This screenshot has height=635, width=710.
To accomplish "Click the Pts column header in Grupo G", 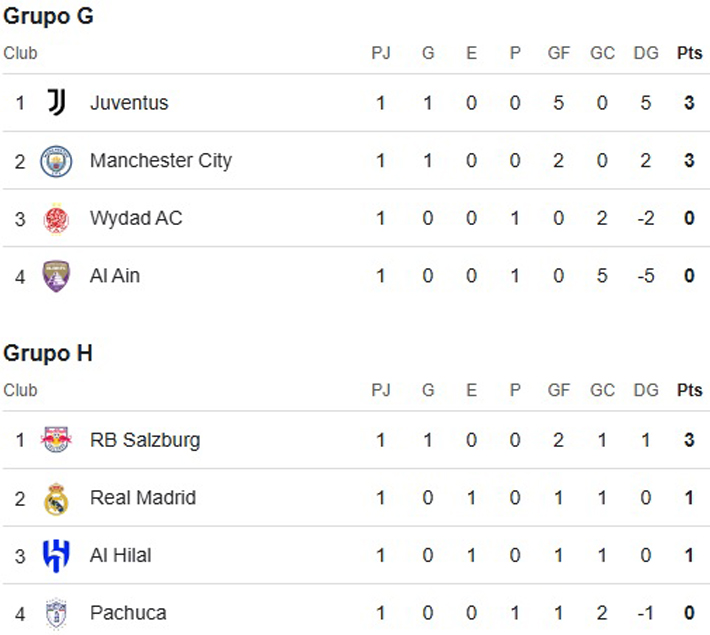I will point(689,53).
